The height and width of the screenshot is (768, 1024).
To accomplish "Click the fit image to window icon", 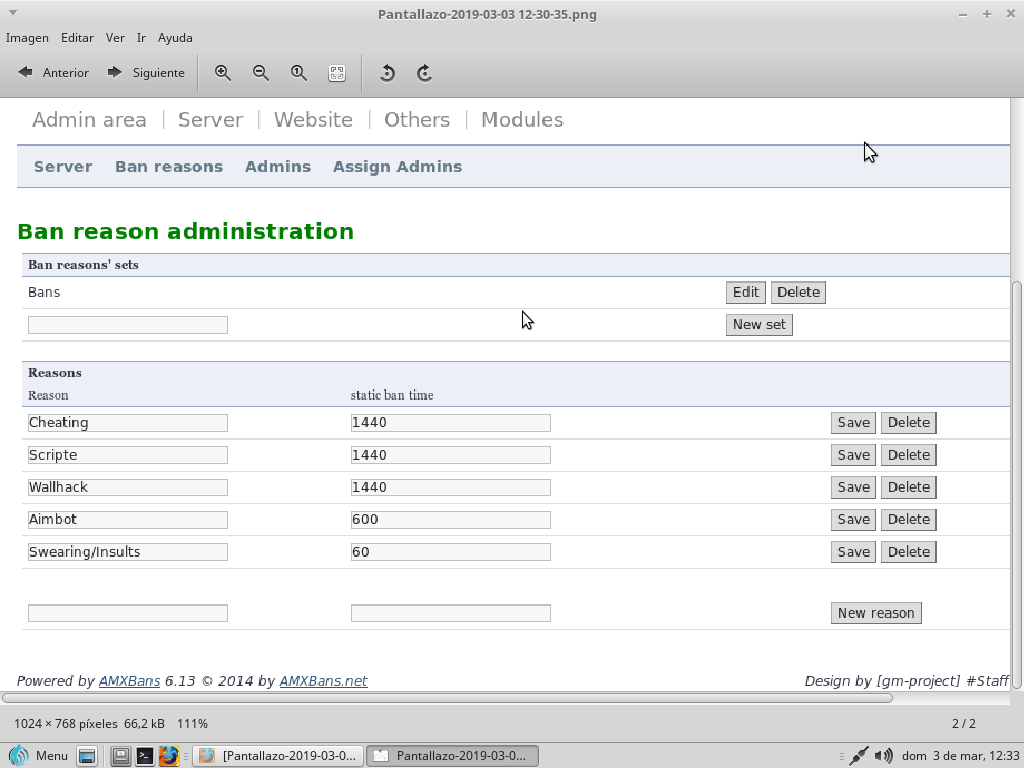I will click(337, 72).
